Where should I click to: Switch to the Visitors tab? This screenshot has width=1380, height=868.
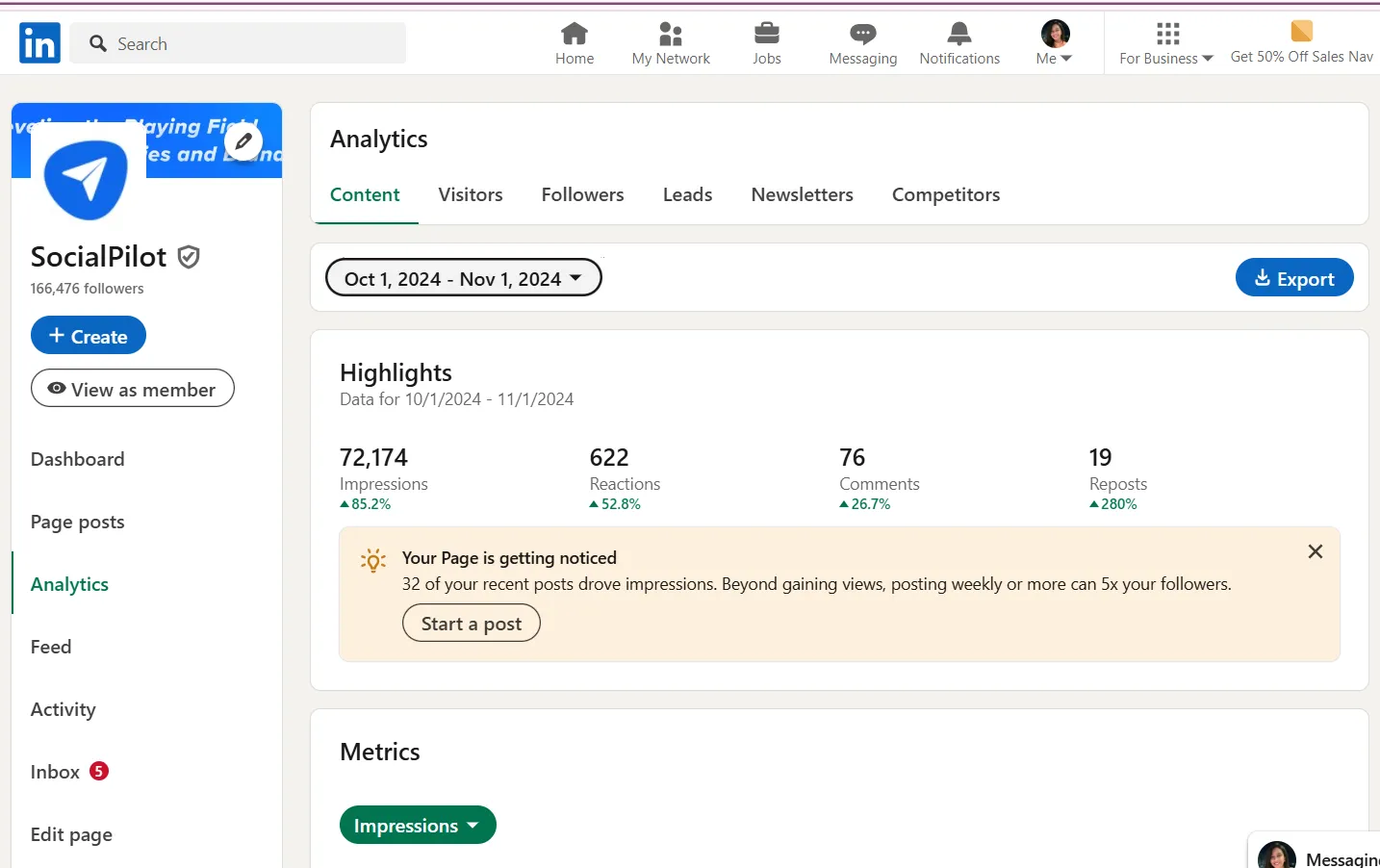point(471,194)
